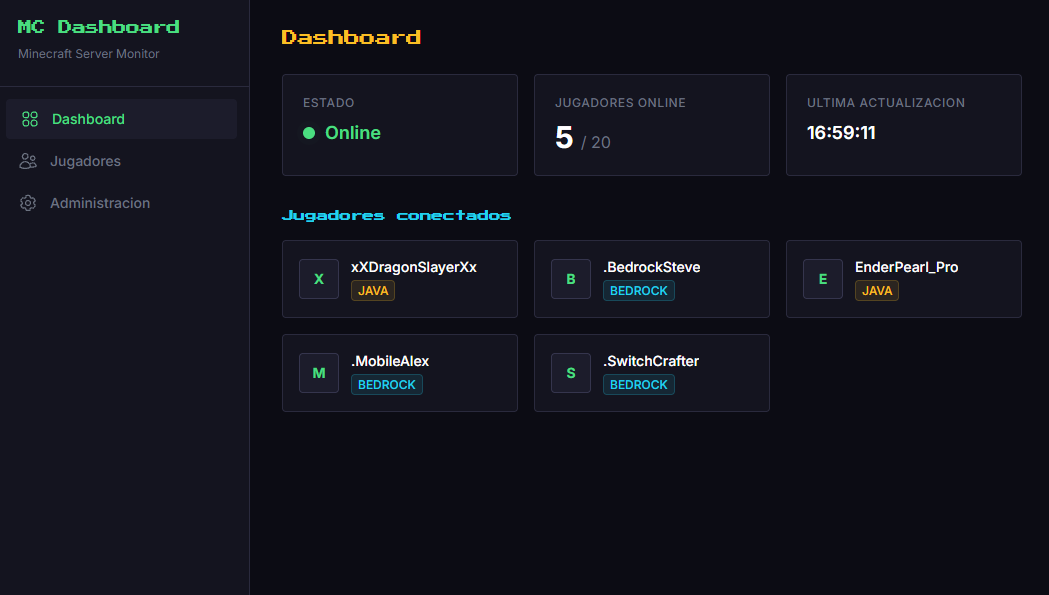This screenshot has height=595, width=1049.
Task: Click the Administracion gear icon
Action: pos(28,203)
